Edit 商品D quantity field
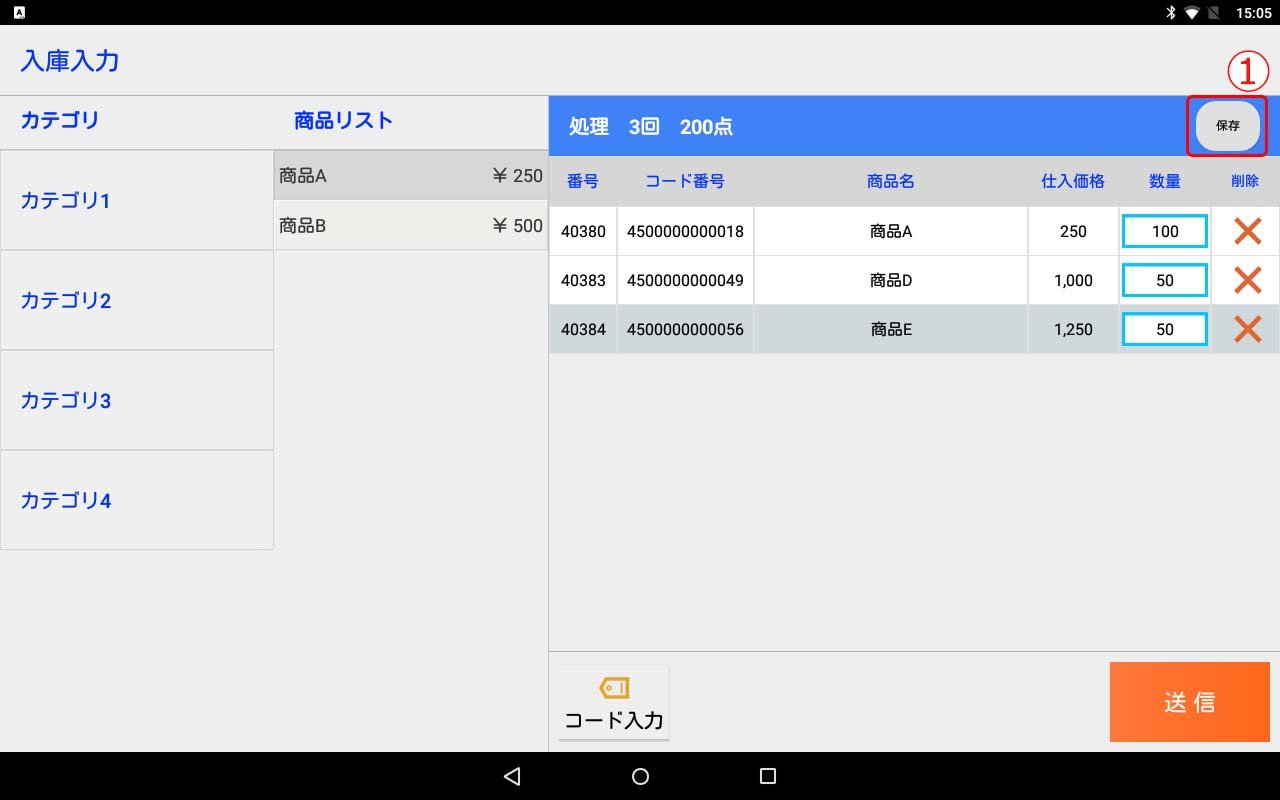Viewport: 1280px width, 800px height. 1165,280
